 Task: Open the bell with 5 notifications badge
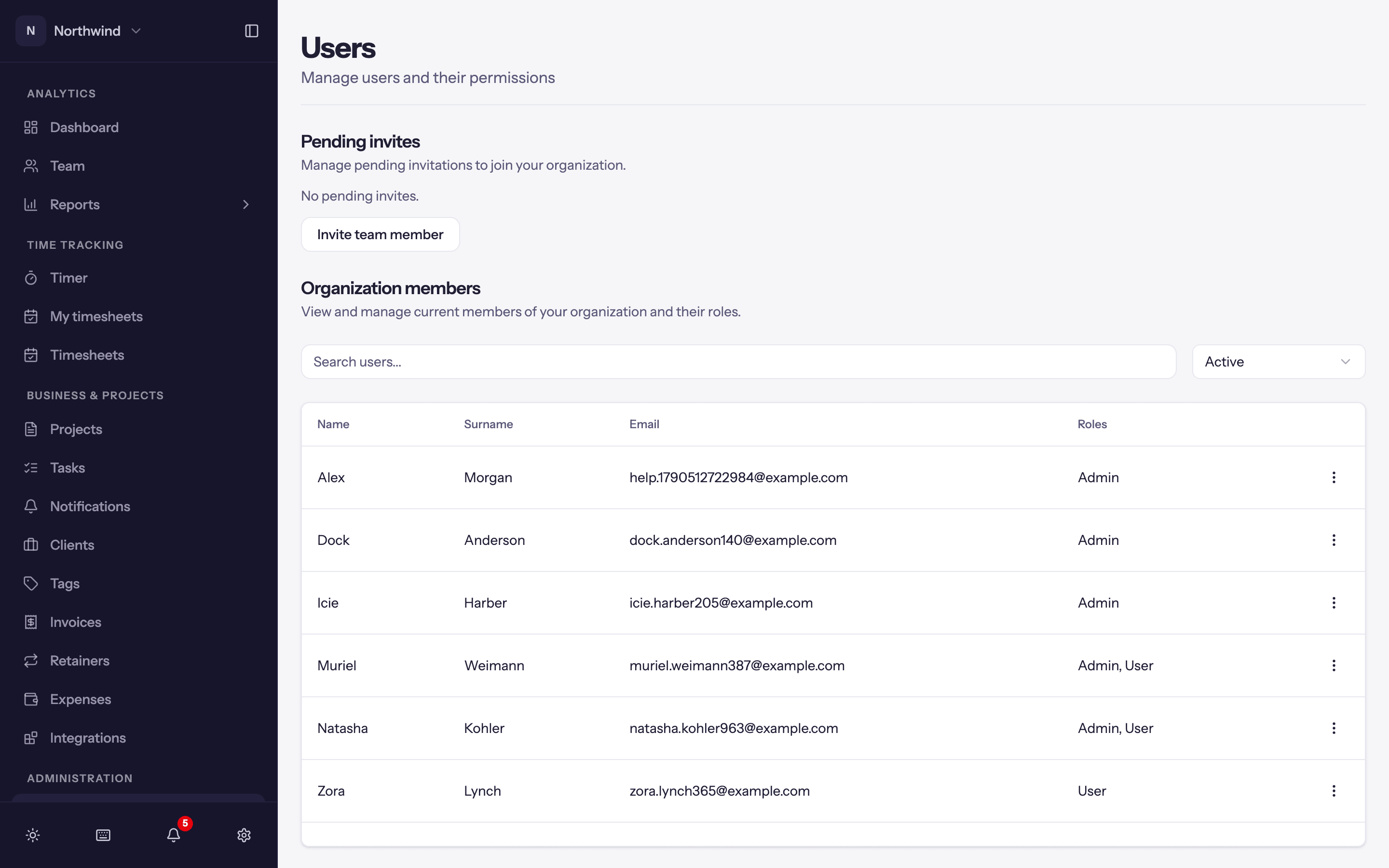click(x=174, y=835)
